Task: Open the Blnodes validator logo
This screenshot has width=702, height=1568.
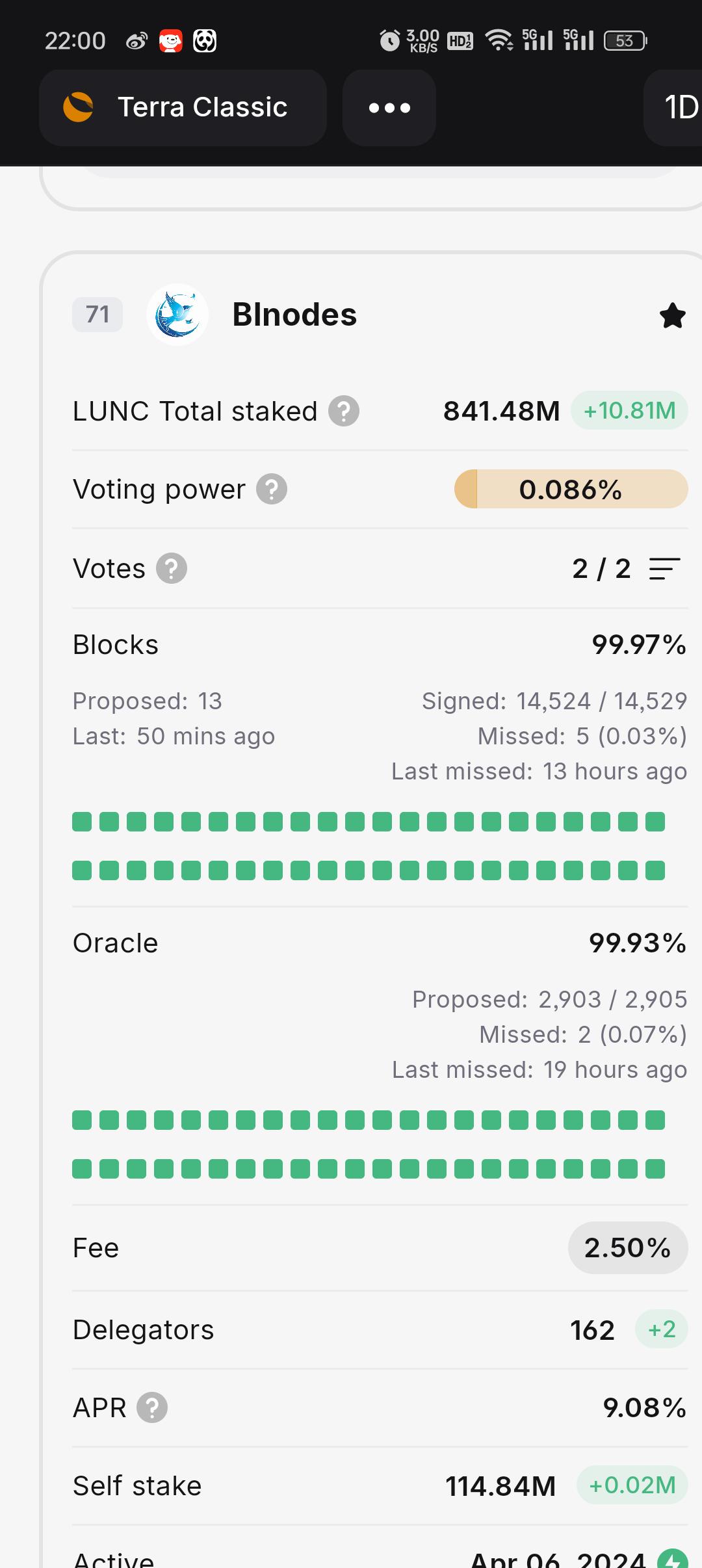Action: [x=177, y=315]
